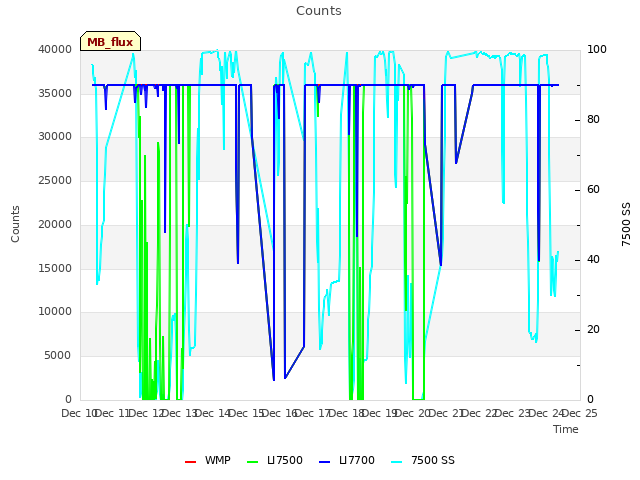The width and height of the screenshot is (640, 480).
Task: Click the 25000 tick label on left axis
Action: point(55,180)
